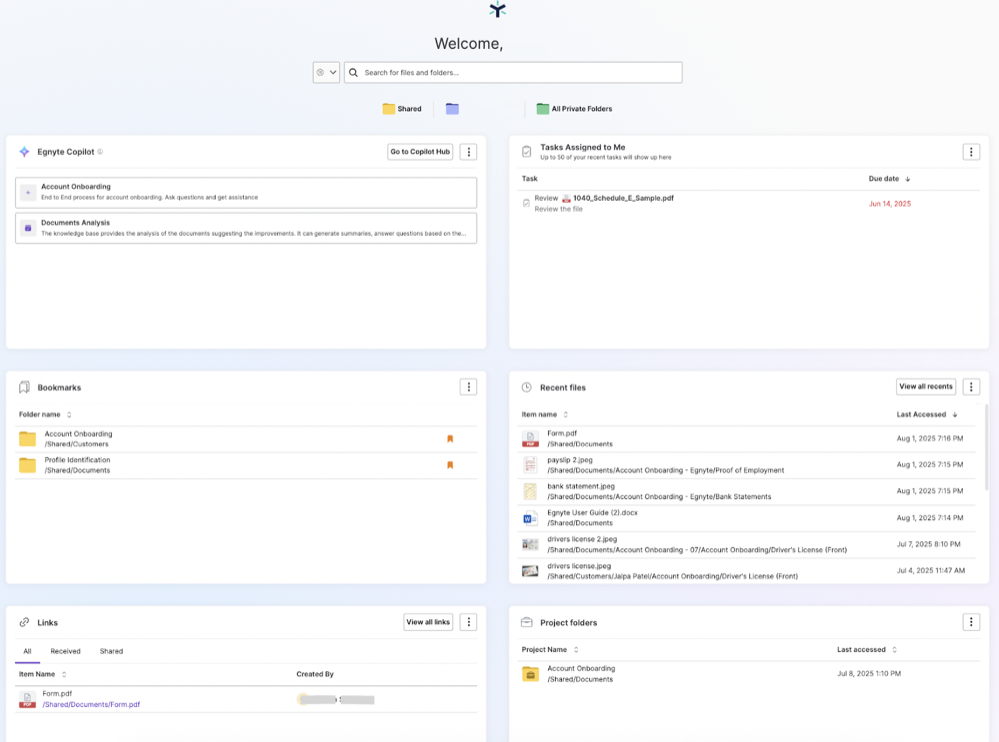Open the Egnyte Copilot sparkle icon
The image size is (999, 742).
pos(24,151)
